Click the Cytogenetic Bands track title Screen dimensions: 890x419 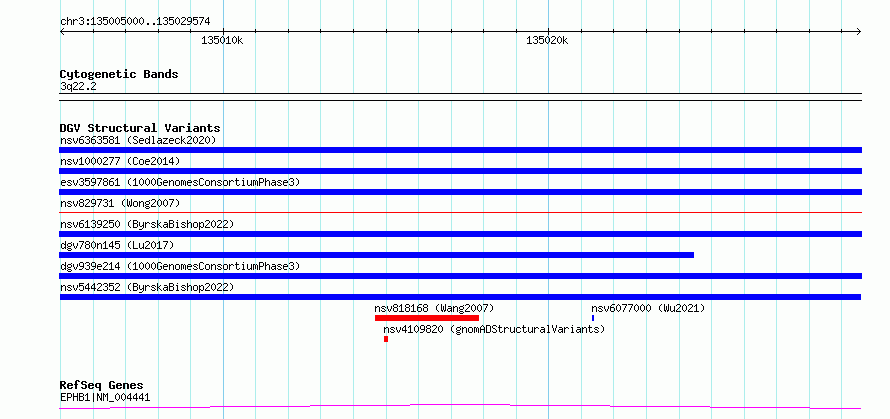pyautogui.click(x=119, y=74)
